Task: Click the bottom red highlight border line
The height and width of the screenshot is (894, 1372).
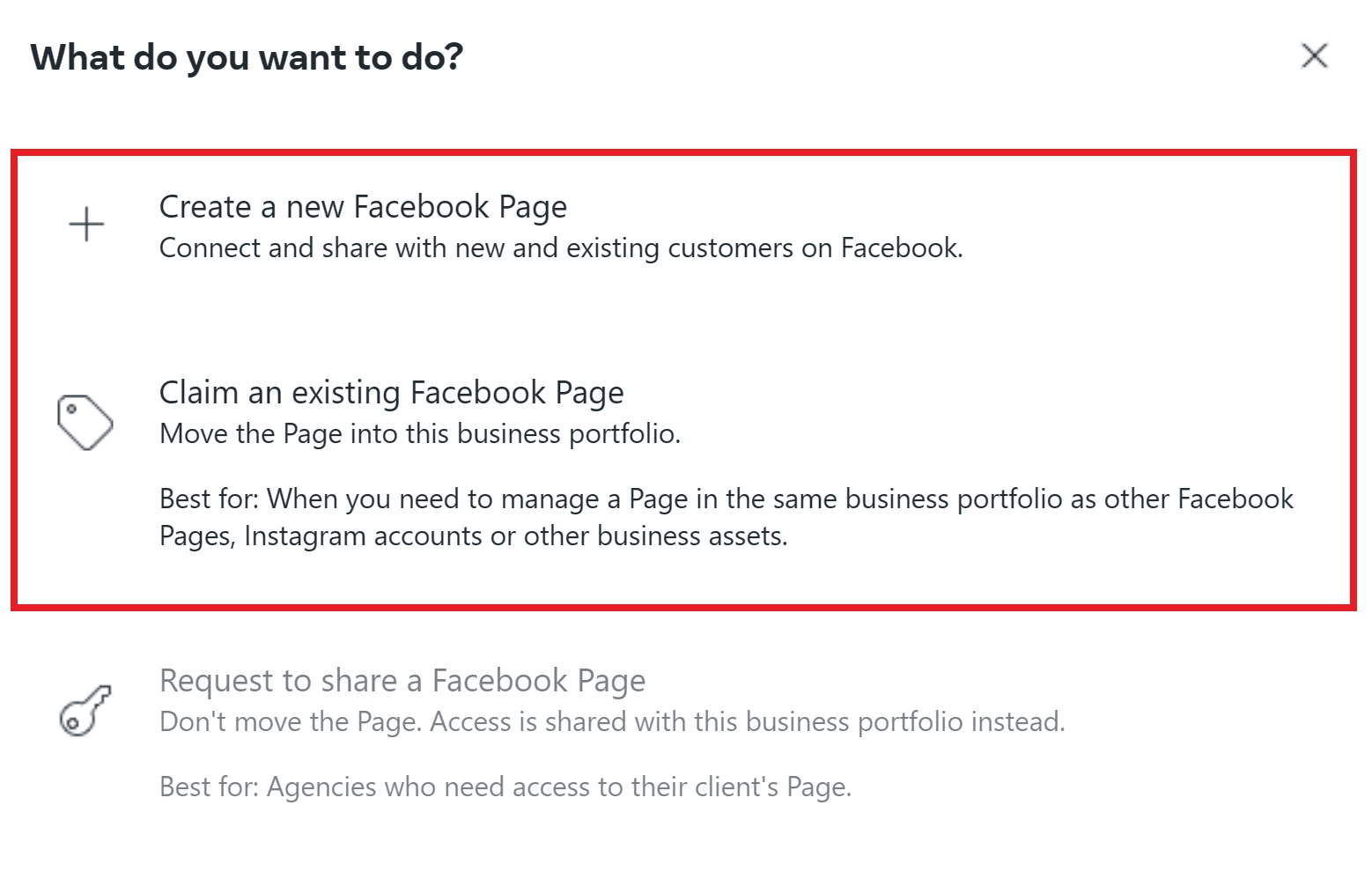Action: (683, 606)
